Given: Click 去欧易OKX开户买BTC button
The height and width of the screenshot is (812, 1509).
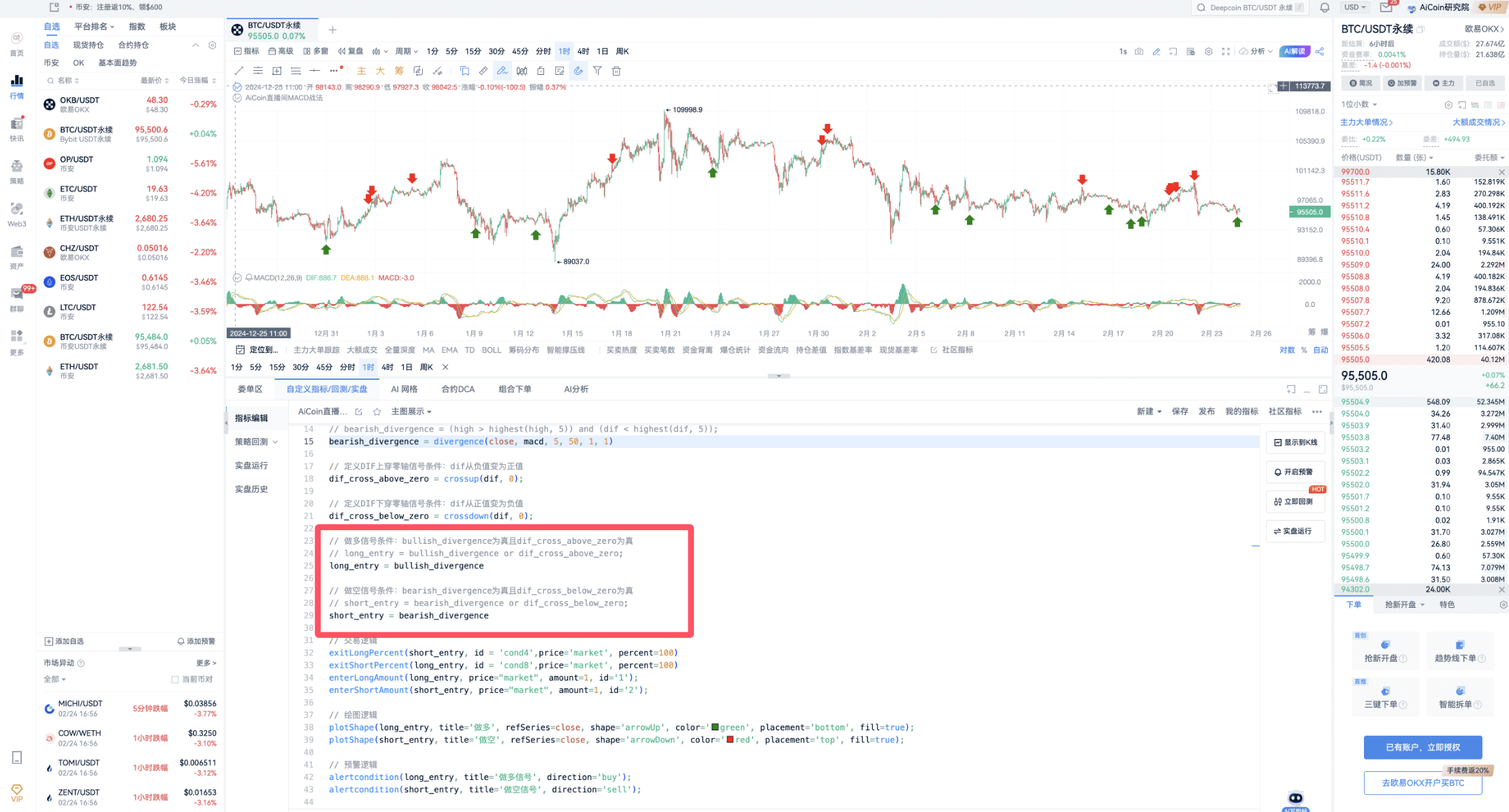Looking at the screenshot, I should 1423,783.
